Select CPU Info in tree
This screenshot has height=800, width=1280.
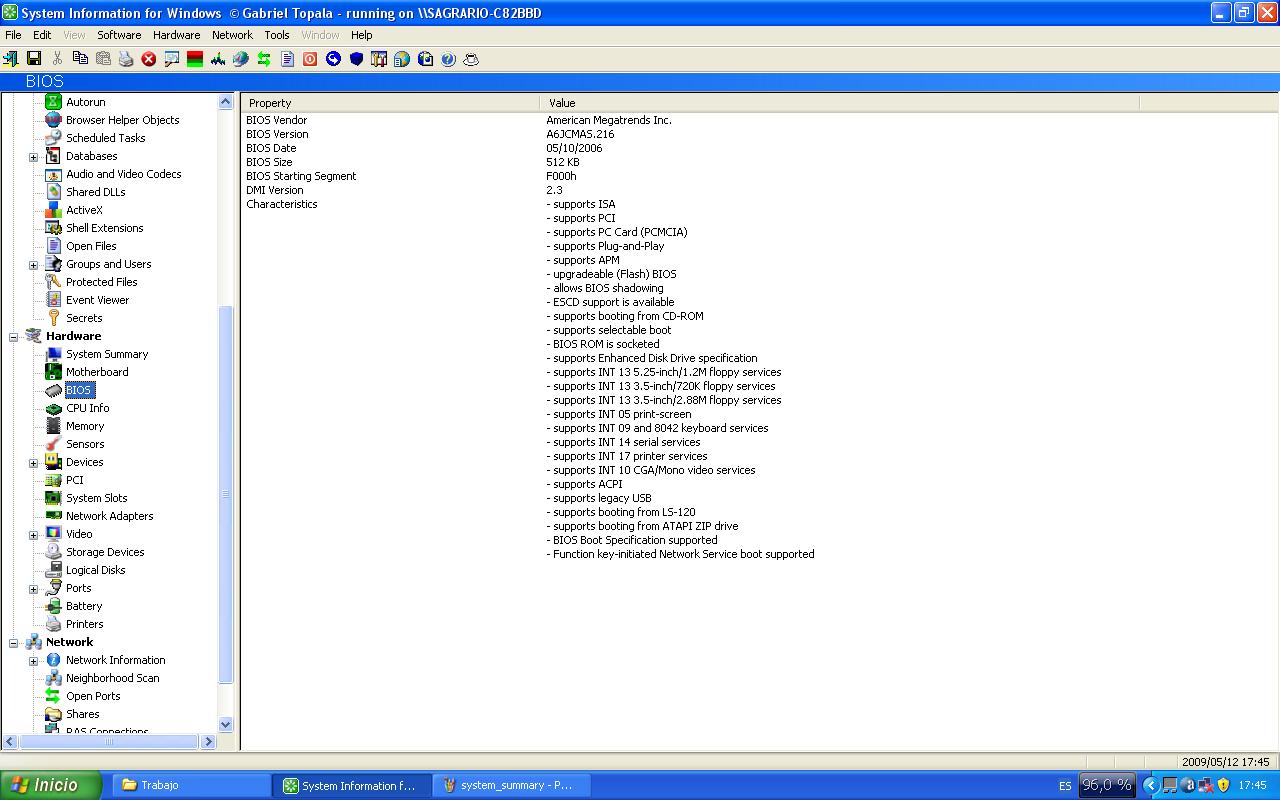click(x=88, y=408)
